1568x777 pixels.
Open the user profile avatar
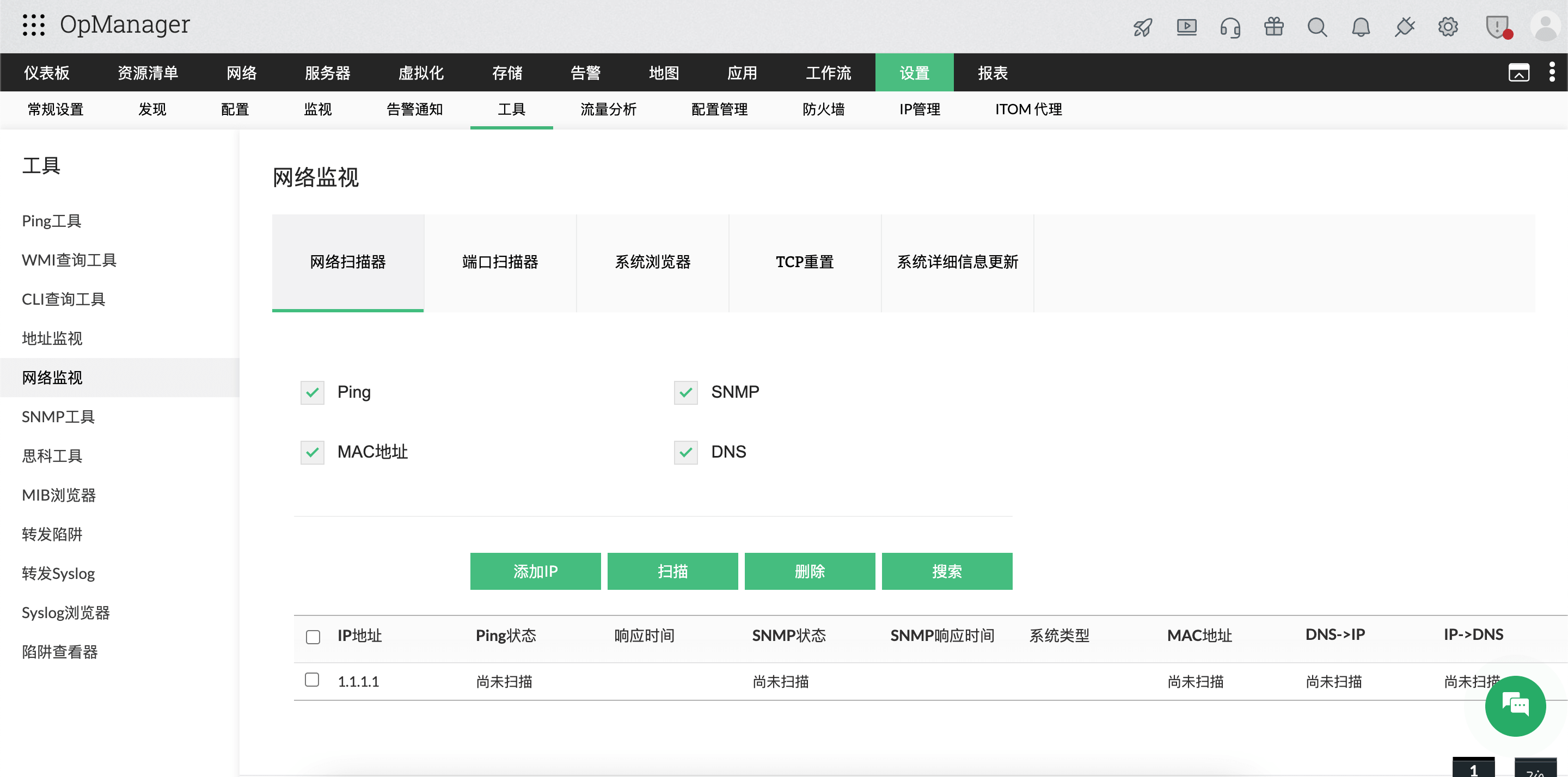tap(1546, 26)
